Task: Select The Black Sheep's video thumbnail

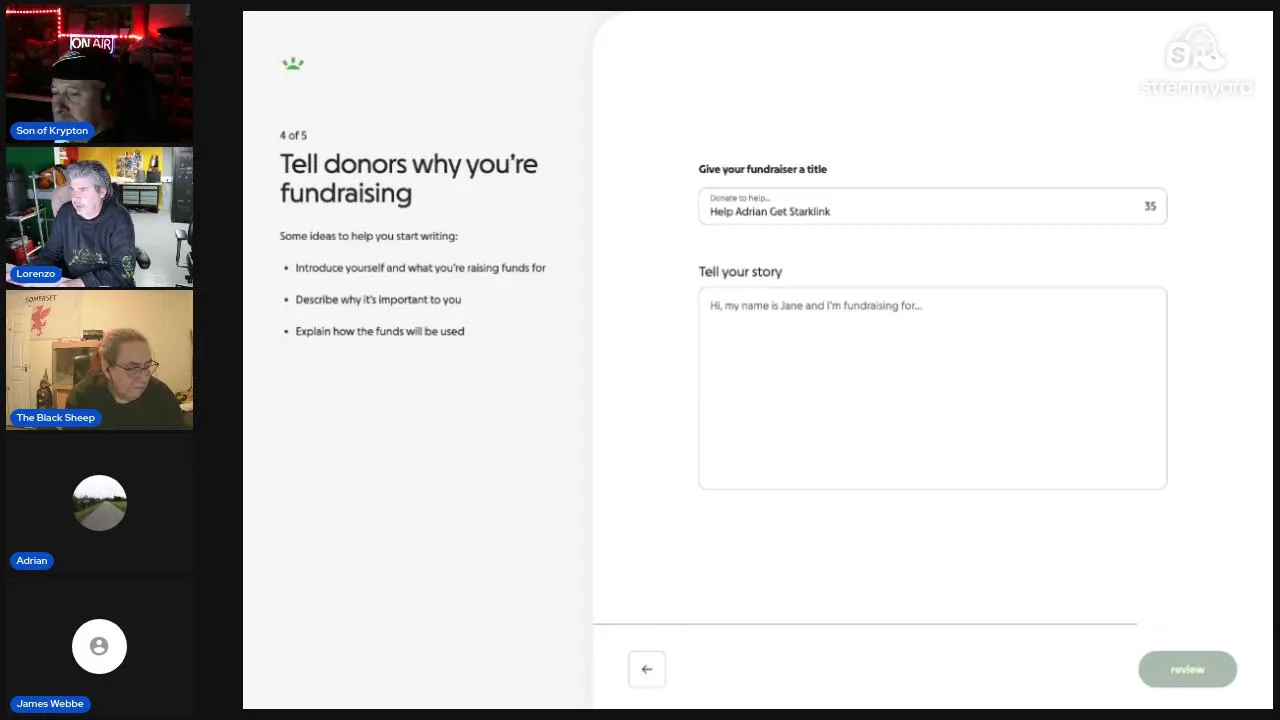Action: [x=99, y=360]
